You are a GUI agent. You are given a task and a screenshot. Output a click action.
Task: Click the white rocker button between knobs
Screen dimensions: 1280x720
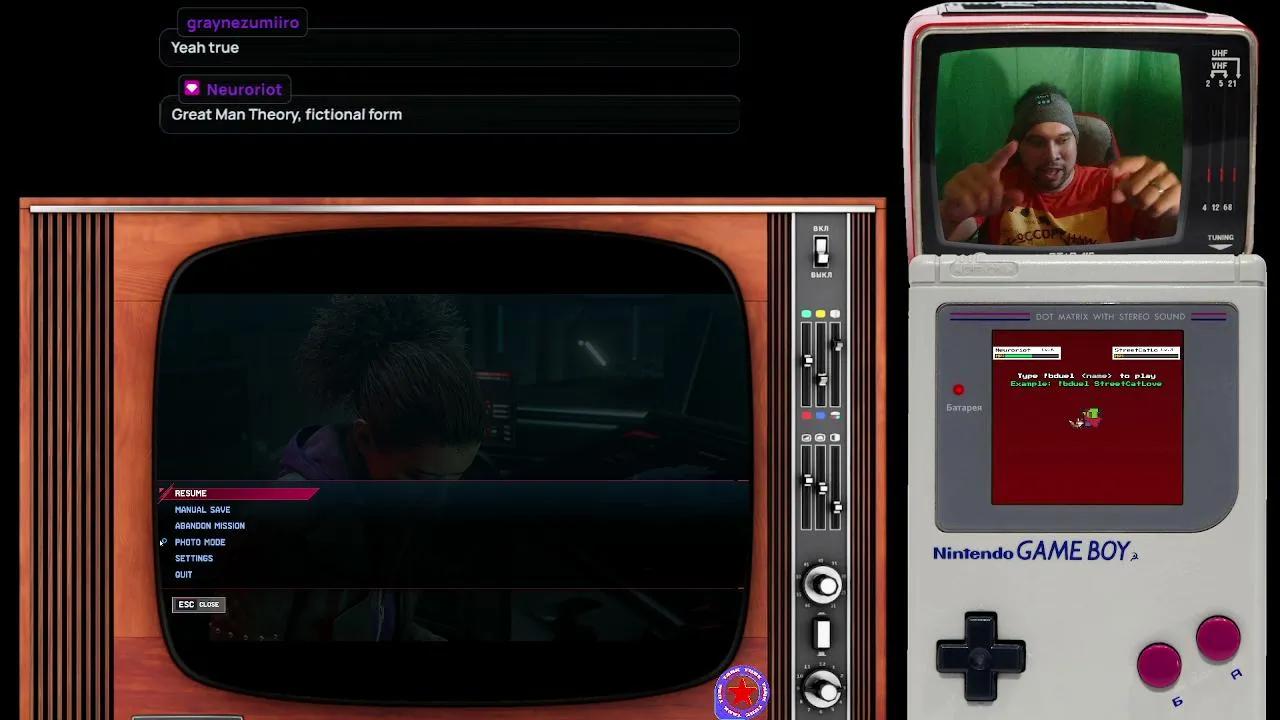click(x=822, y=634)
